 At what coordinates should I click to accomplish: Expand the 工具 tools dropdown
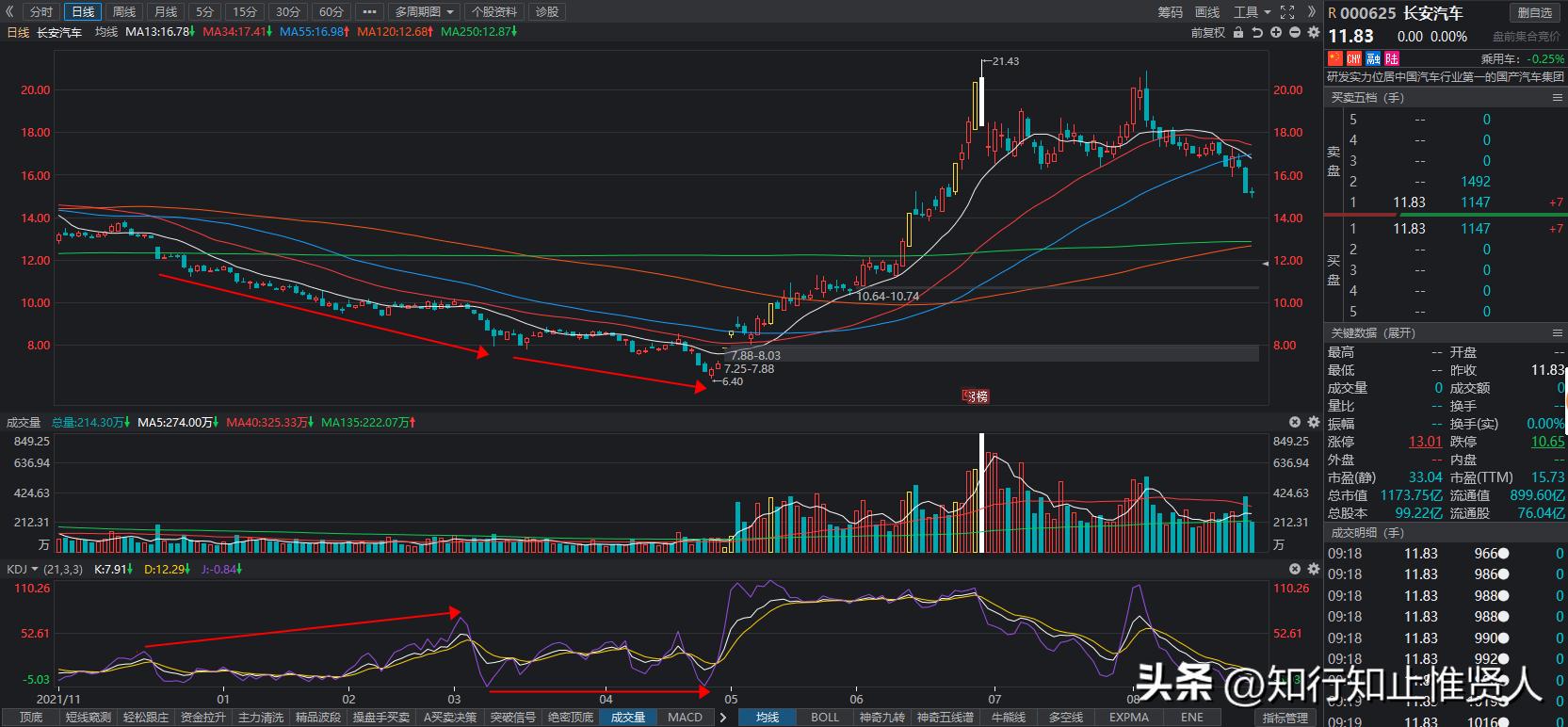coord(1252,12)
